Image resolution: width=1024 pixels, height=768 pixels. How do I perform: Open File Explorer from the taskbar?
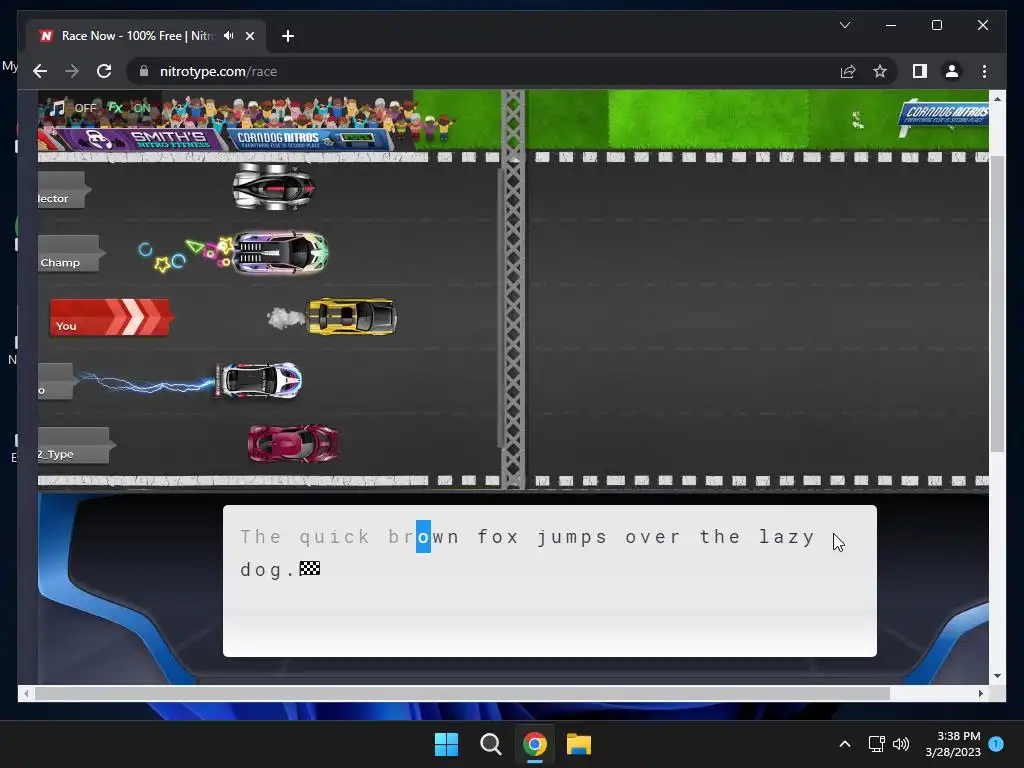click(579, 744)
